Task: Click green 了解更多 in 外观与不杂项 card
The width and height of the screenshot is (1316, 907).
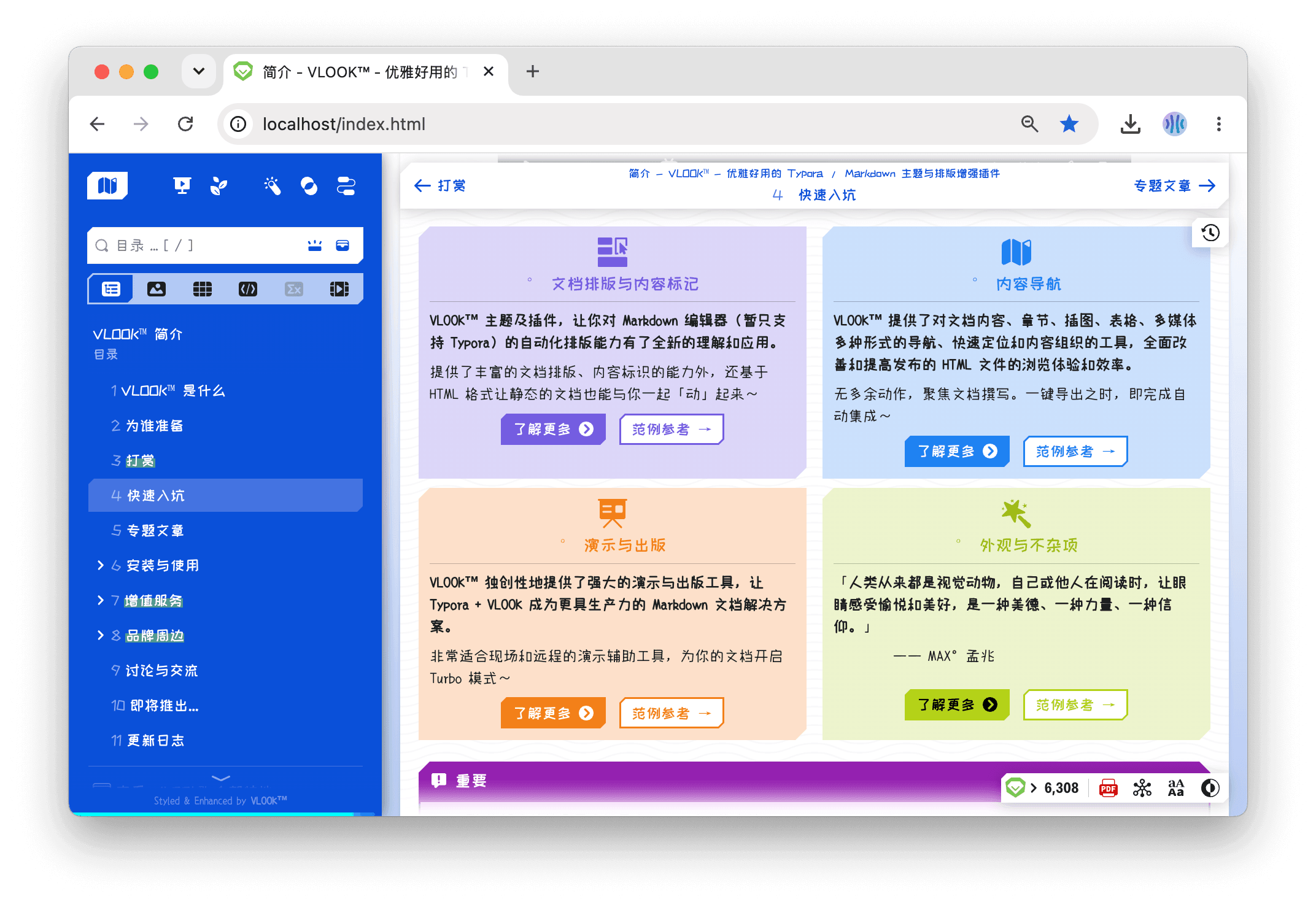Action: tap(957, 704)
